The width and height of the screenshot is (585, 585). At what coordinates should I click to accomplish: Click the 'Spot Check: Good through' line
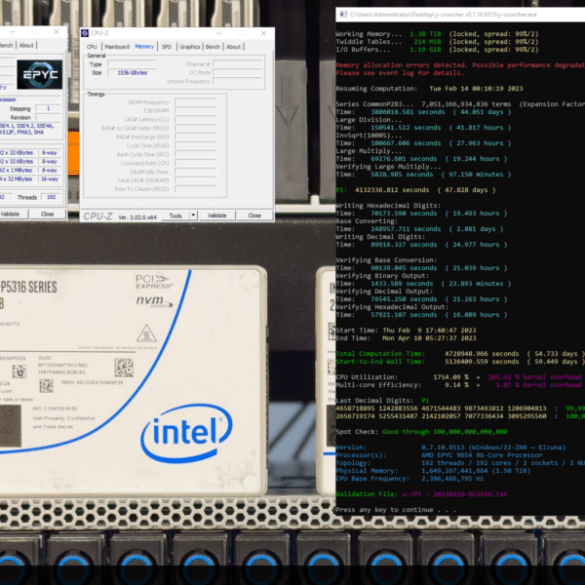(x=422, y=432)
